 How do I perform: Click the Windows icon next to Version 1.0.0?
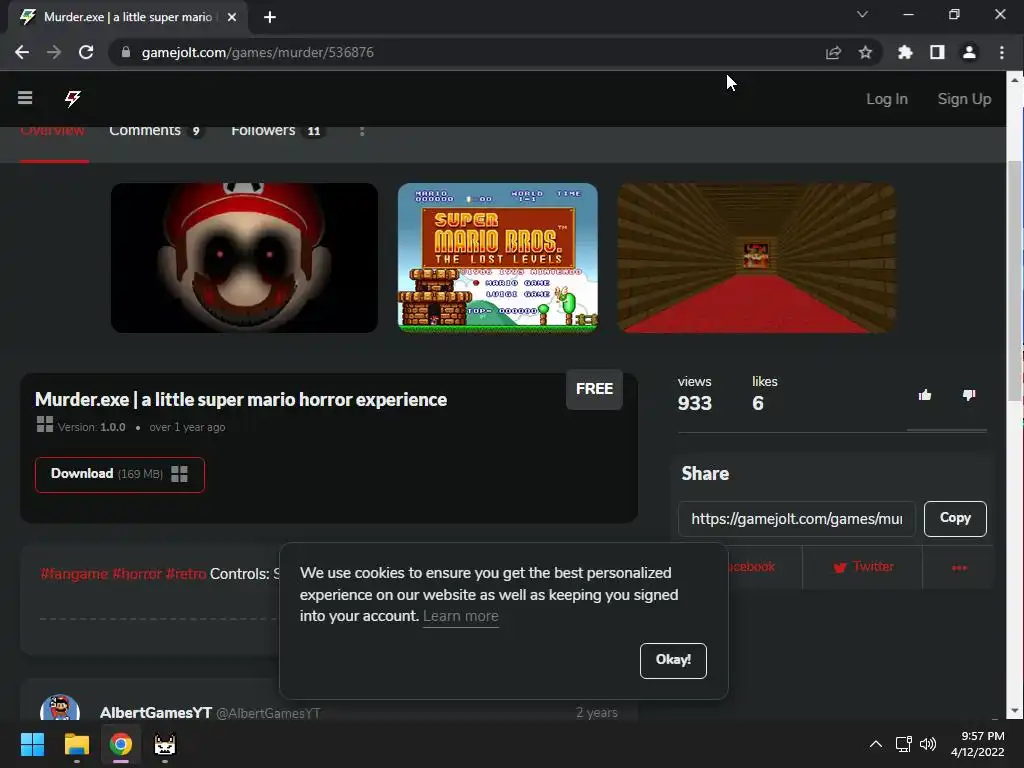[44, 424]
